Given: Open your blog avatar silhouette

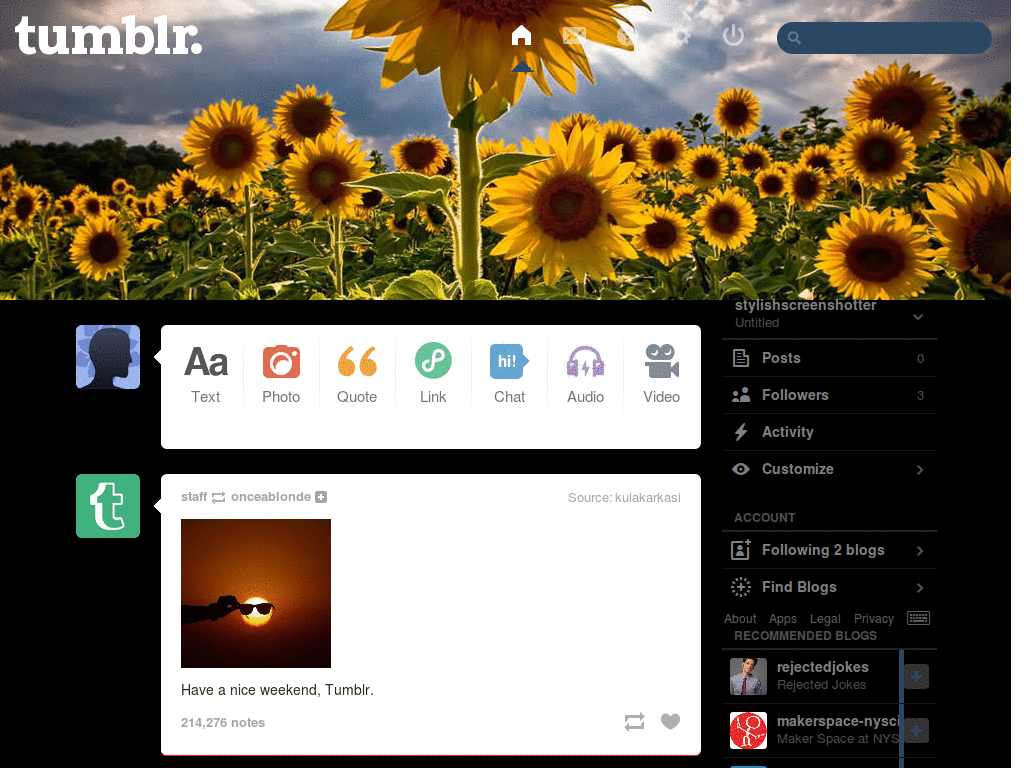Looking at the screenshot, I should pos(108,357).
